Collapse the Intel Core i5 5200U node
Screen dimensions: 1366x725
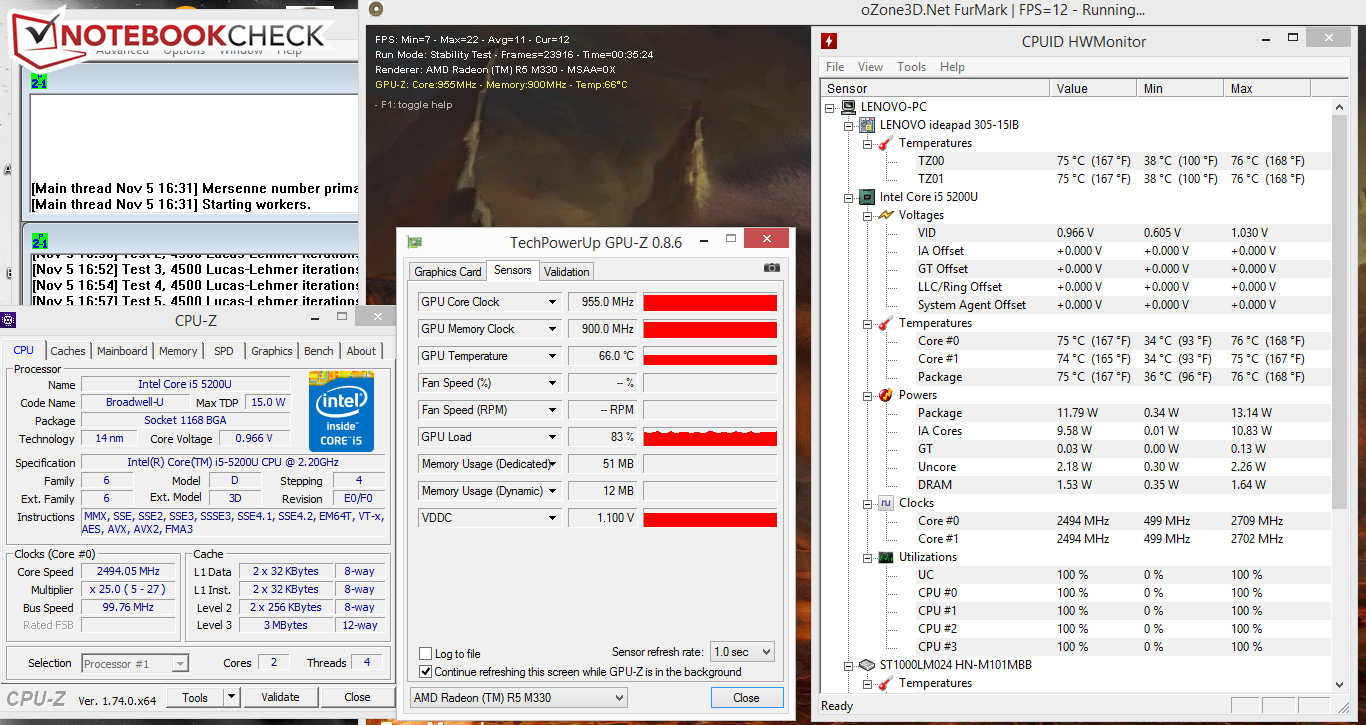tap(848, 197)
